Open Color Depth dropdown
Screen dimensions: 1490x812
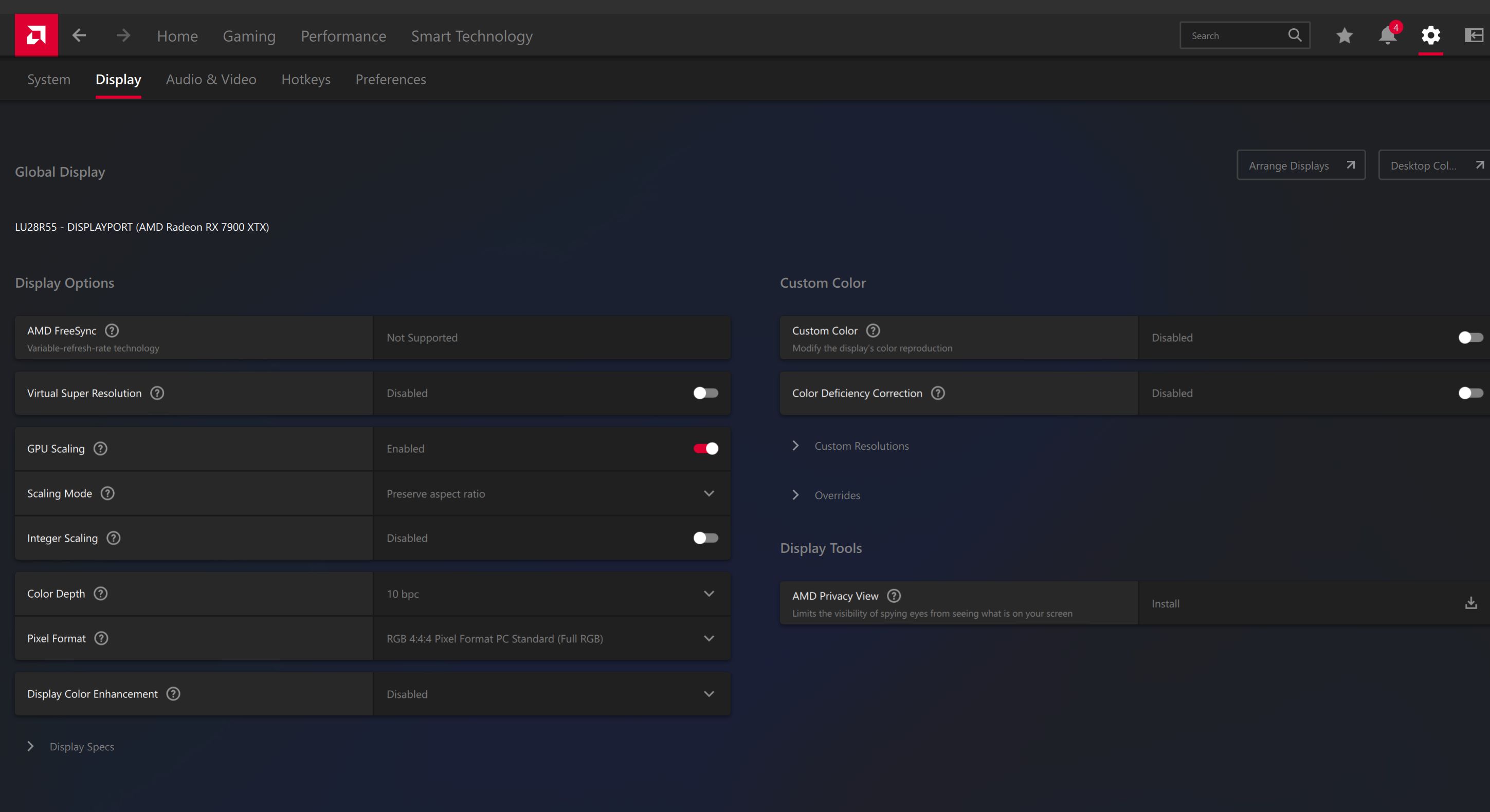tap(552, 594)
